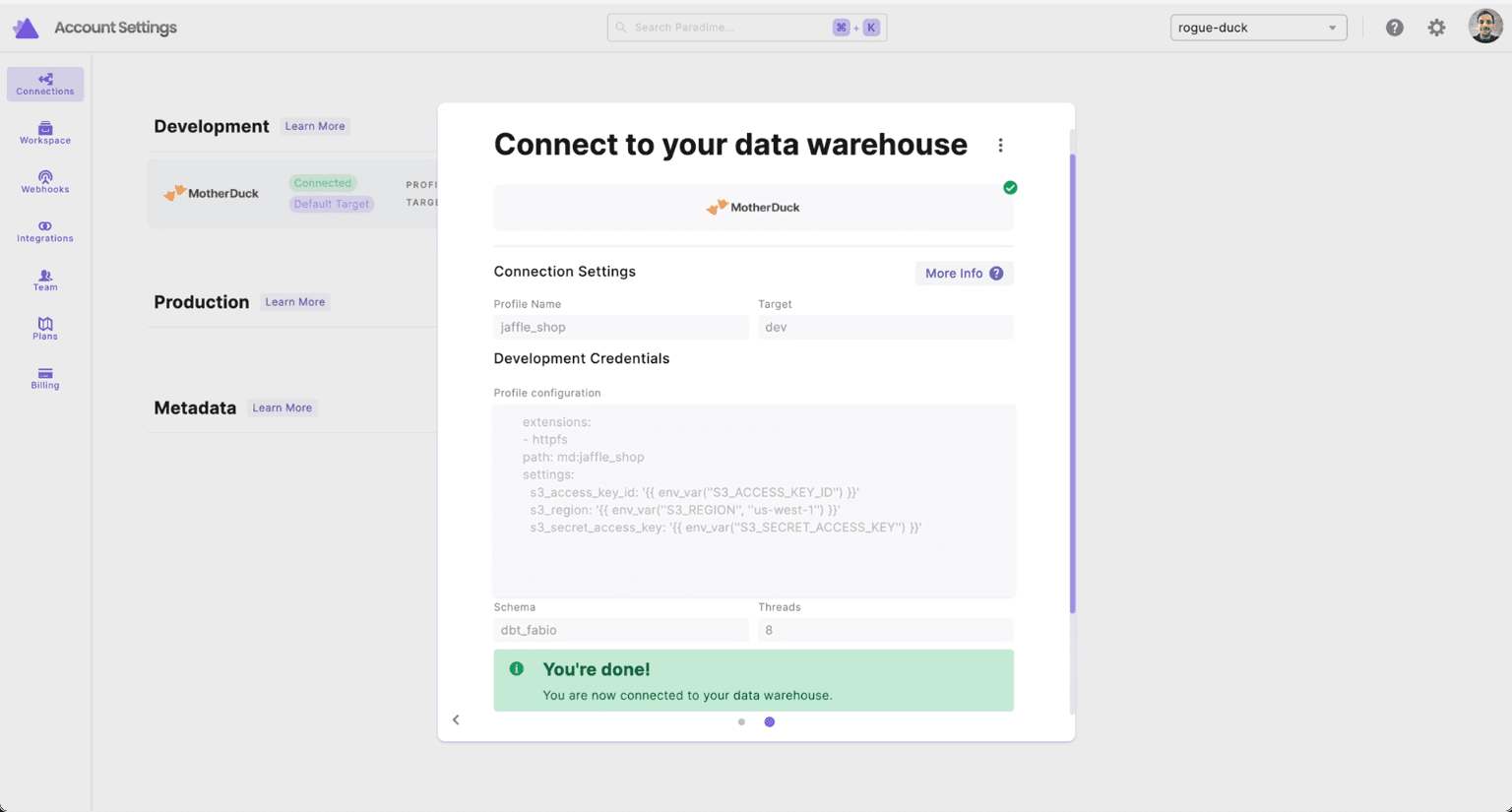Image resolution: width=1512 pixels, height=812 pixels.
Task: Click the Development Credentials heading
Action: tap(582, 358)
